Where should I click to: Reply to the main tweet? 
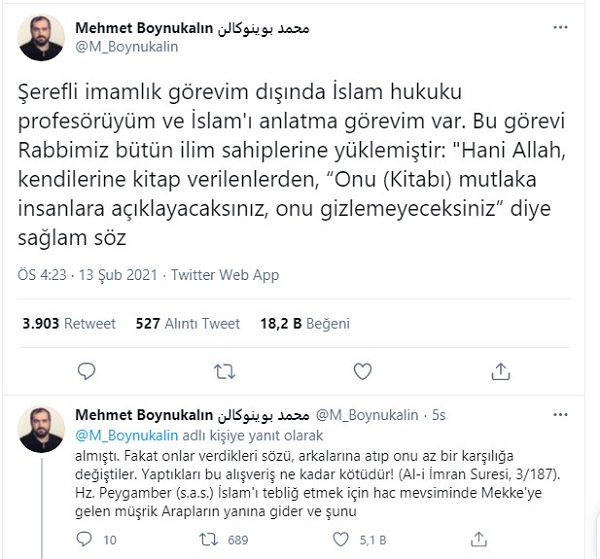pyautogui.click(x=87, y=371)
